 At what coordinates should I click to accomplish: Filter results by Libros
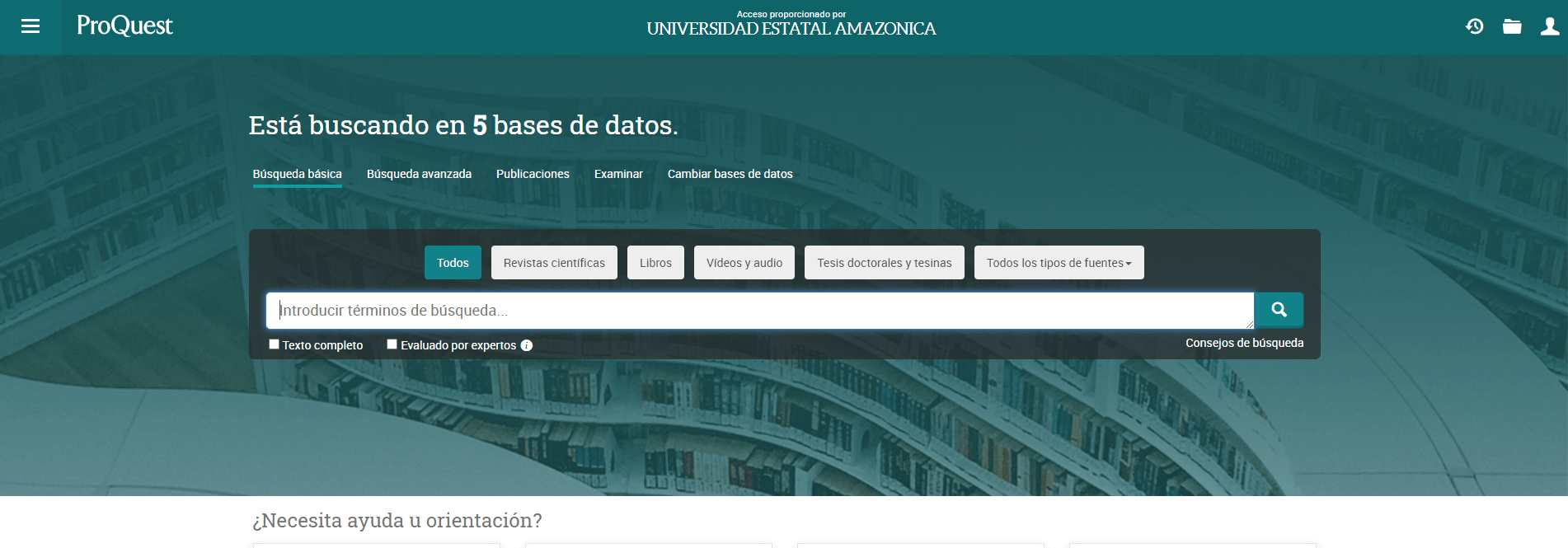(x=655, y=263)
